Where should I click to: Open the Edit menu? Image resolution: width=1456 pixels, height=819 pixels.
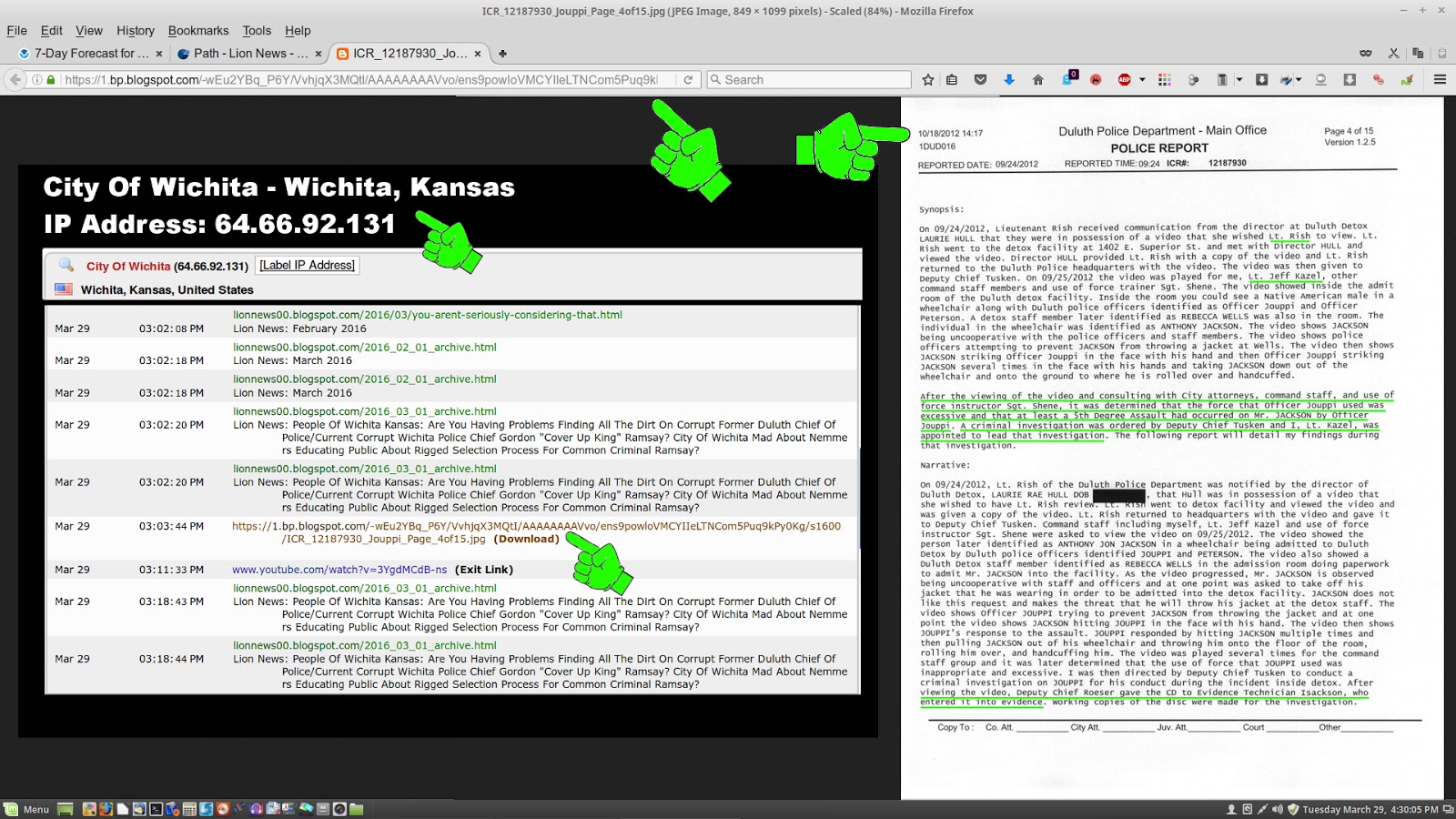pos(52,30)
